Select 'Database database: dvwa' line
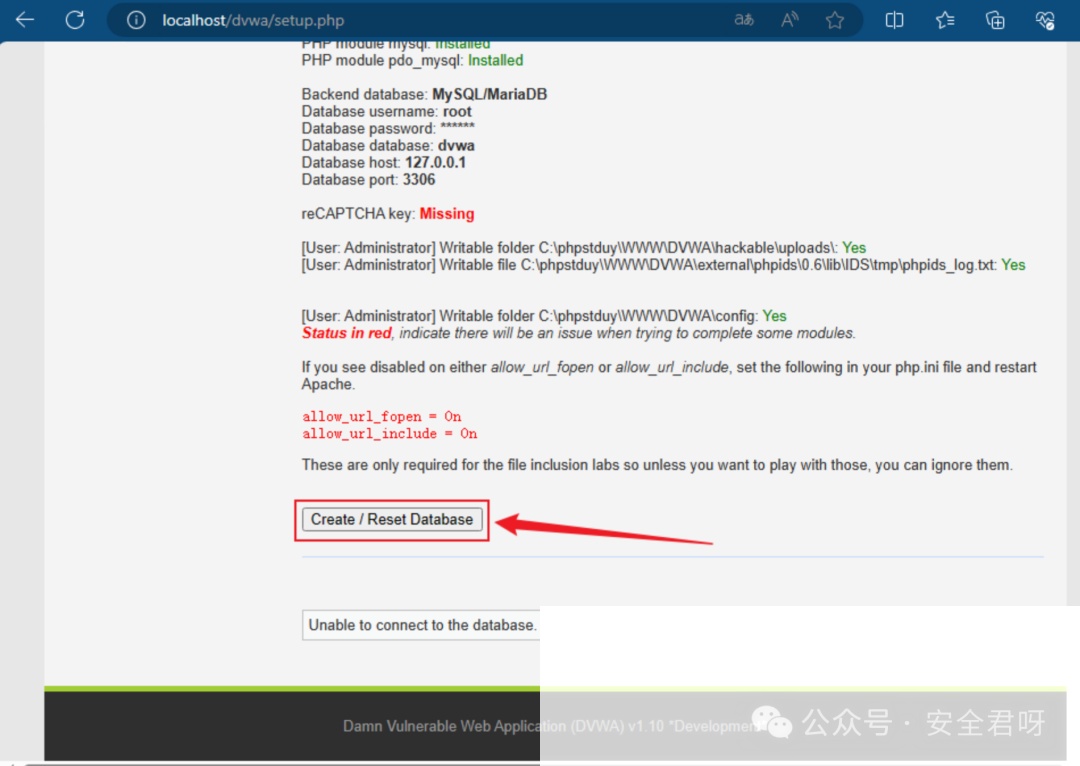Screen dimensions: 1080x766 tap(388, 145)
